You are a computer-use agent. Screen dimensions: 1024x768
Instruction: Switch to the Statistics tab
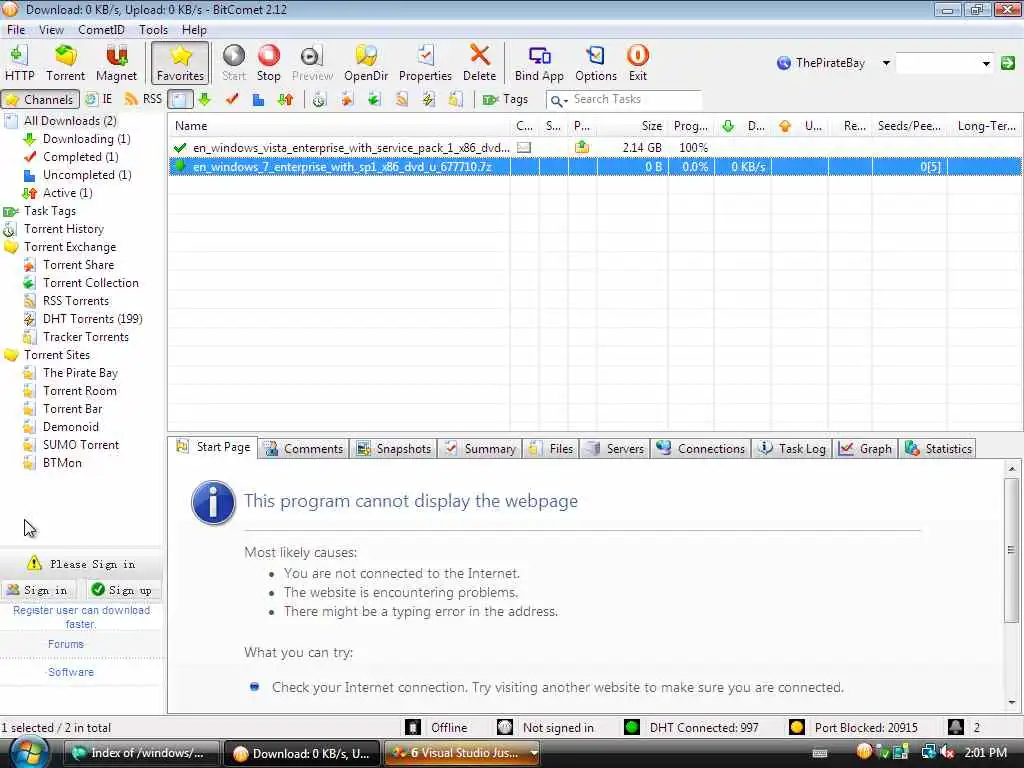[x=938, y=449]
